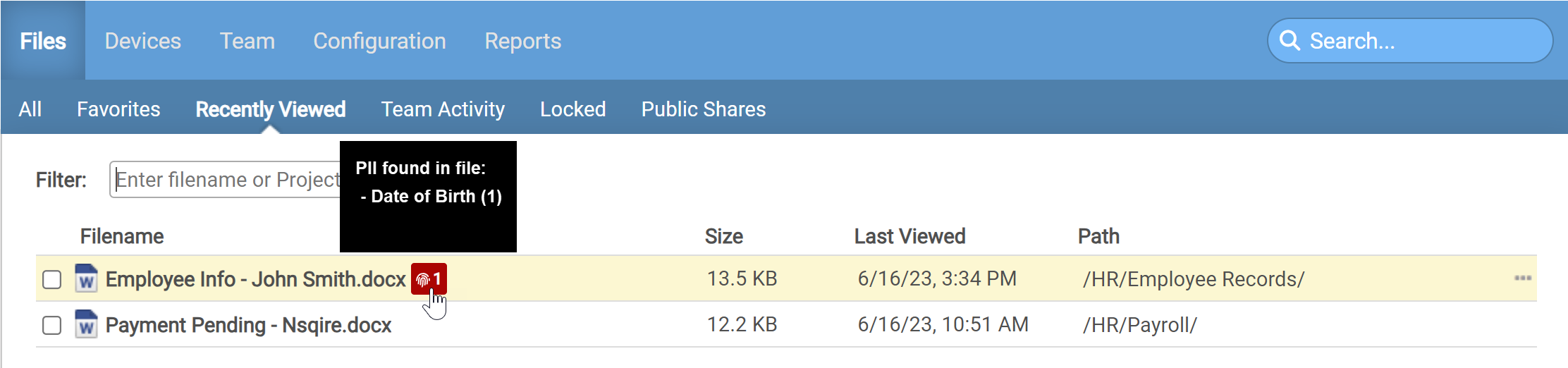Open the Public Shares tab
The image size is (1568, 368).
click(x=703, y=109)
